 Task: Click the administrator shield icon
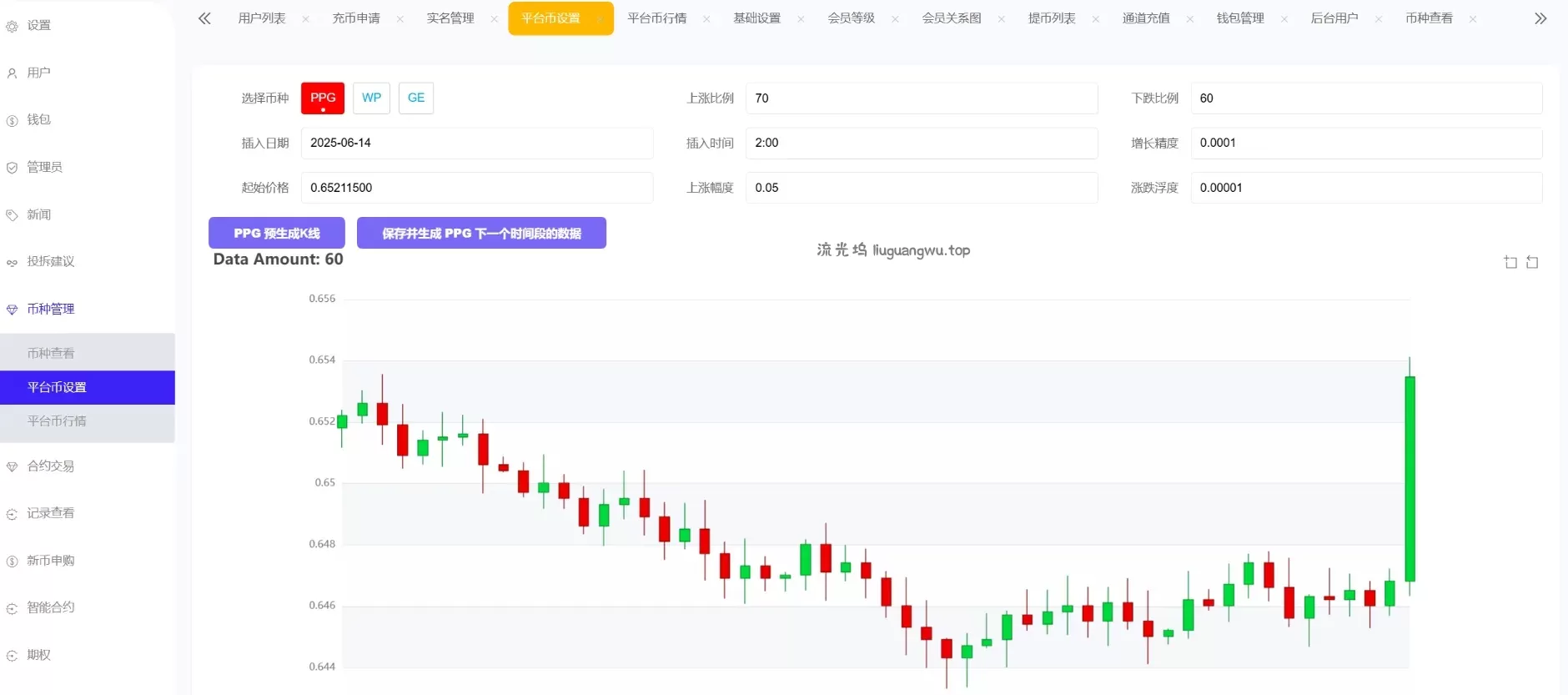point(12,168)
